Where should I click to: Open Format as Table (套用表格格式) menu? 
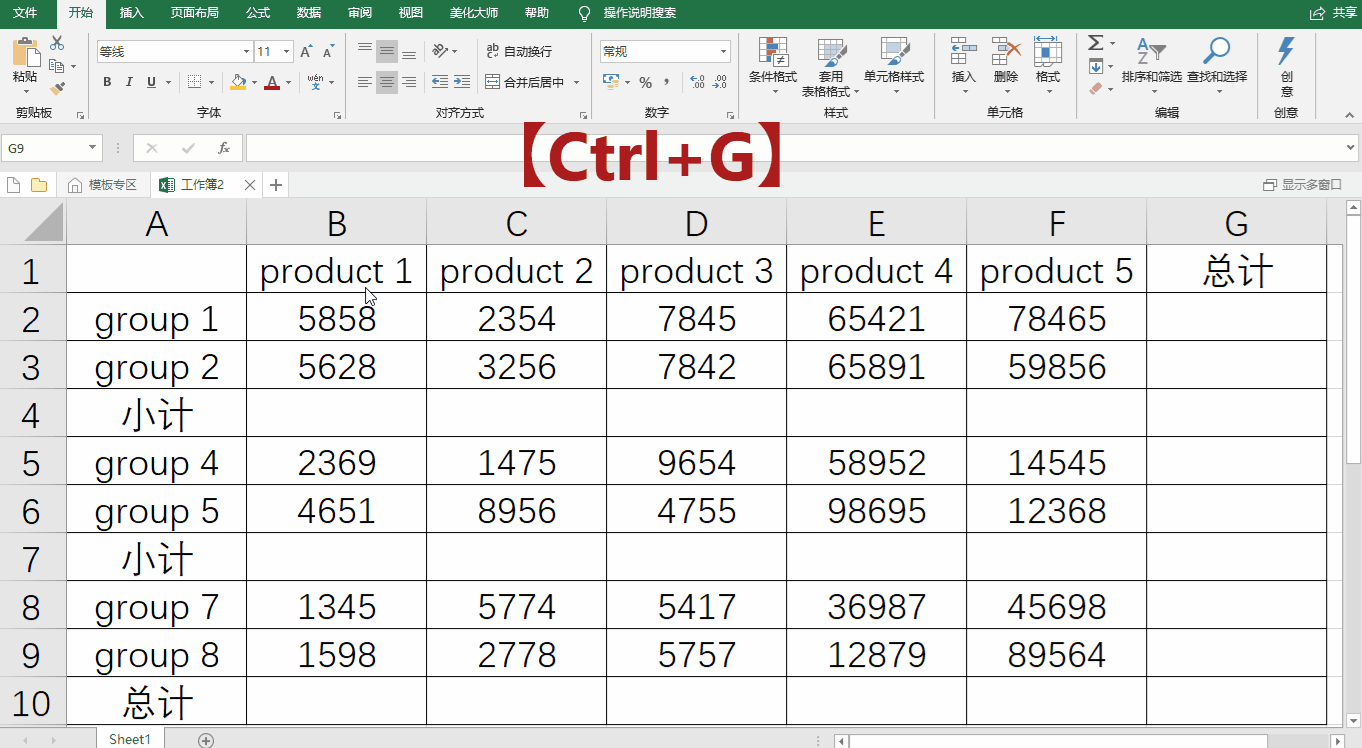(831, 67)
